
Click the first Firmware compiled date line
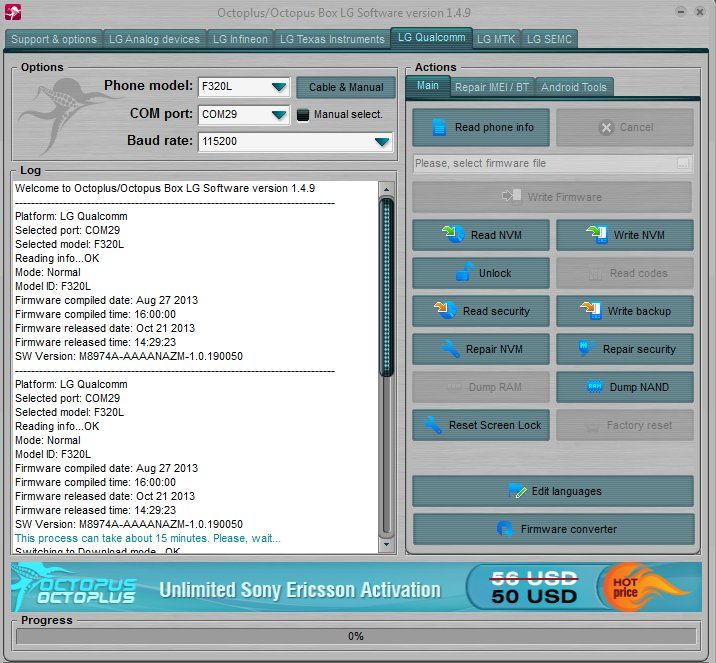tap(106, 300)
